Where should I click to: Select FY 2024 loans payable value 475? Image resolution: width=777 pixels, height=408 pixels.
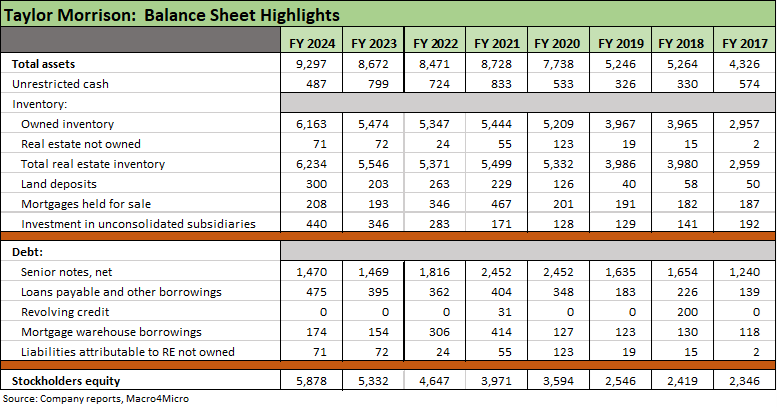click(x=316, y=291)
